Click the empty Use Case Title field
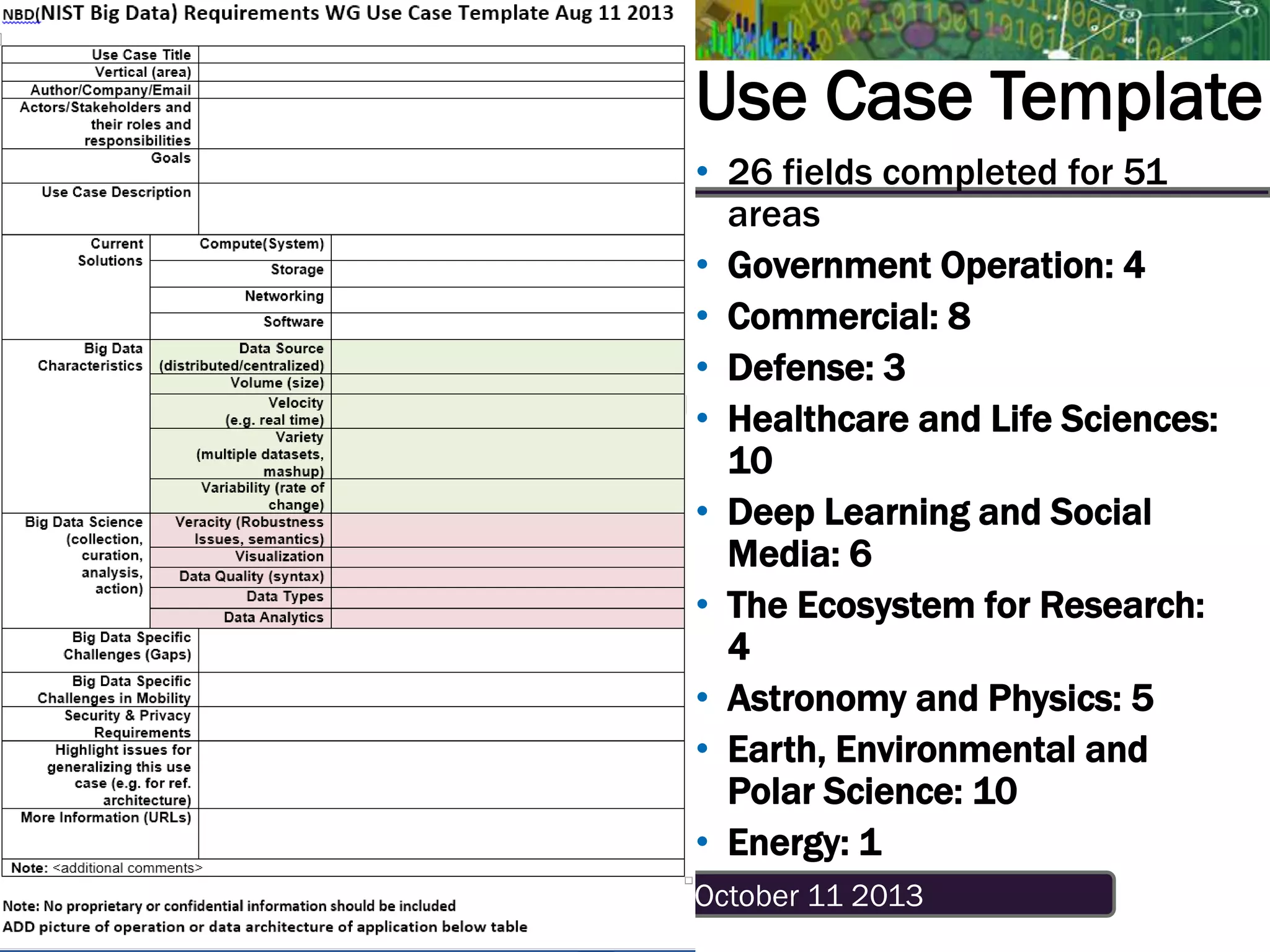 [441, 55]
